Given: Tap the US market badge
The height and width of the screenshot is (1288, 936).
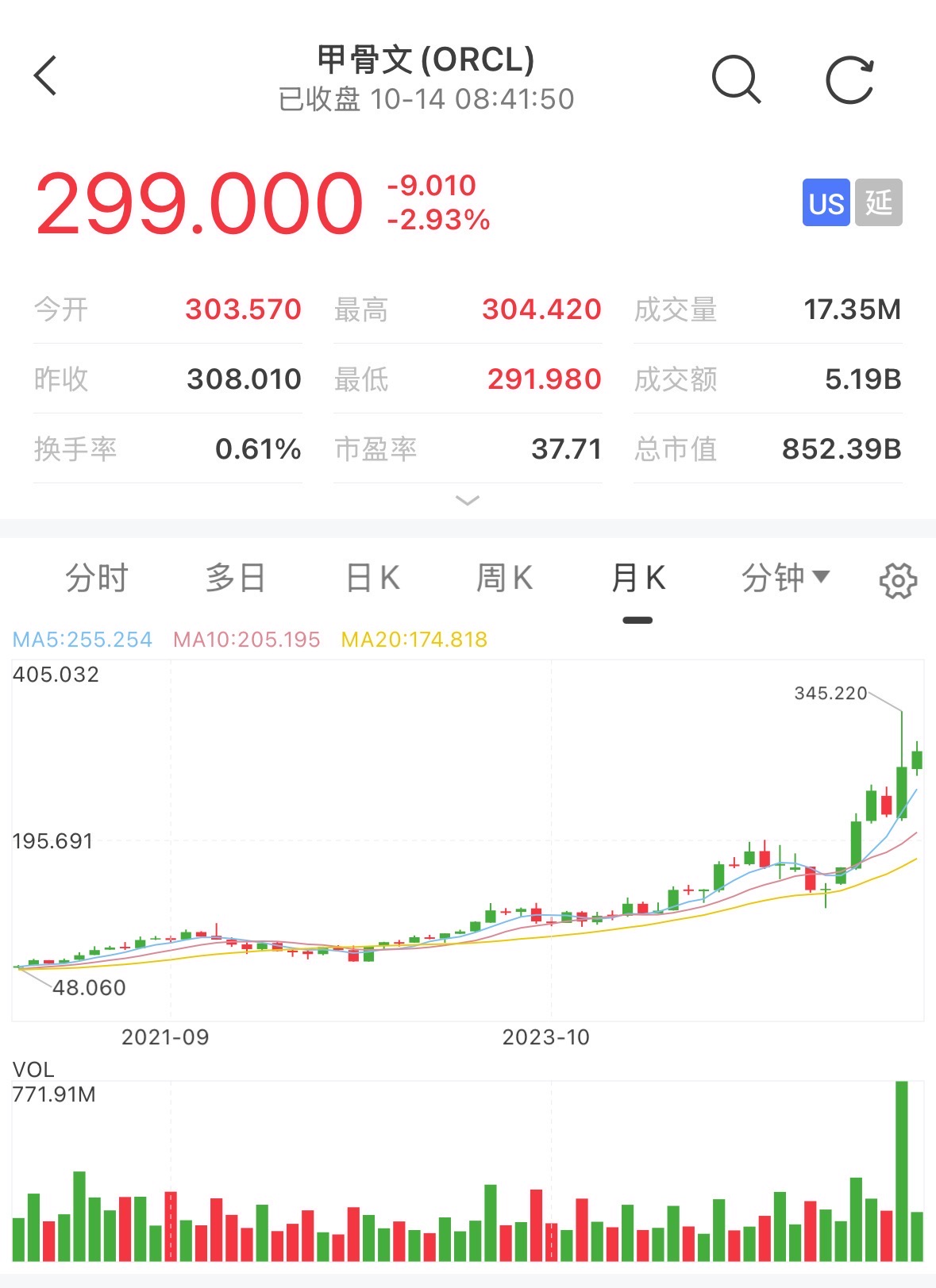Looking at the screenshot, I should point(826,202).
